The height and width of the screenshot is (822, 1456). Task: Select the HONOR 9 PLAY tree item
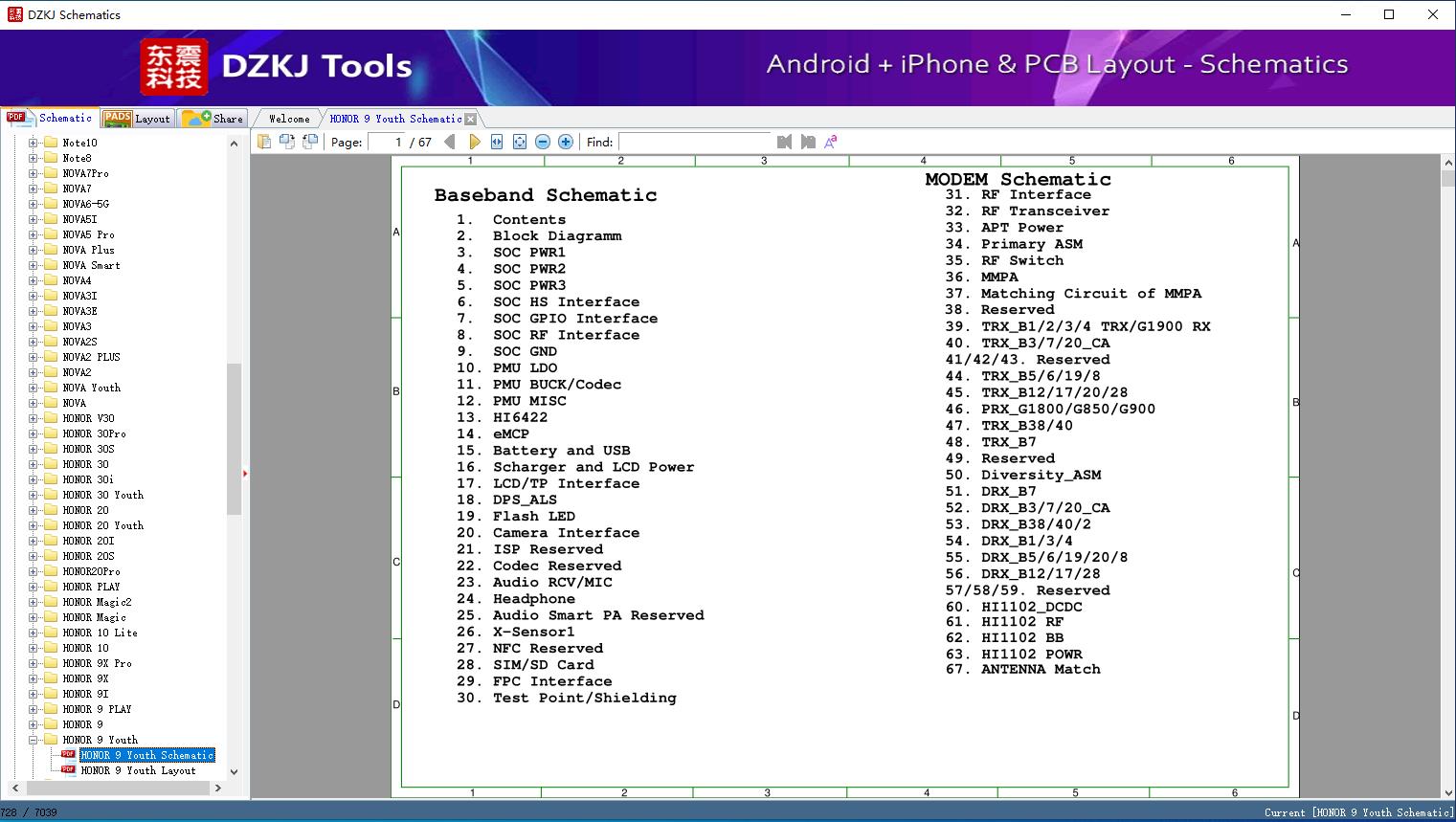click(x=98, y=709)
